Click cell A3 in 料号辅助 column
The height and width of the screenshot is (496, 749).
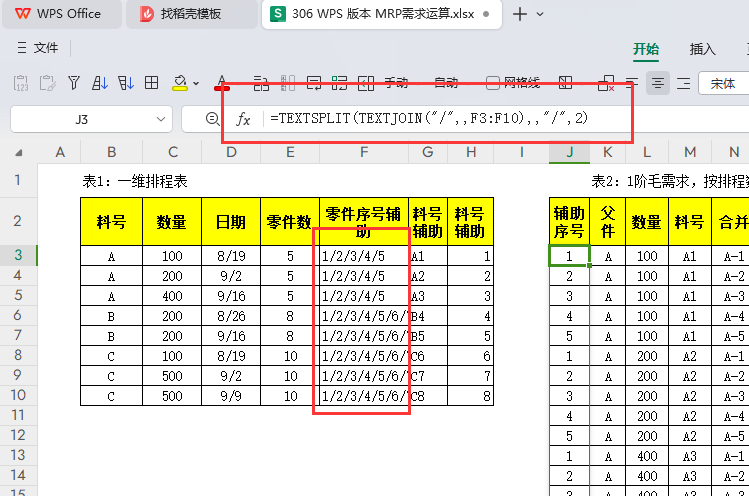[x=428, y=296]
